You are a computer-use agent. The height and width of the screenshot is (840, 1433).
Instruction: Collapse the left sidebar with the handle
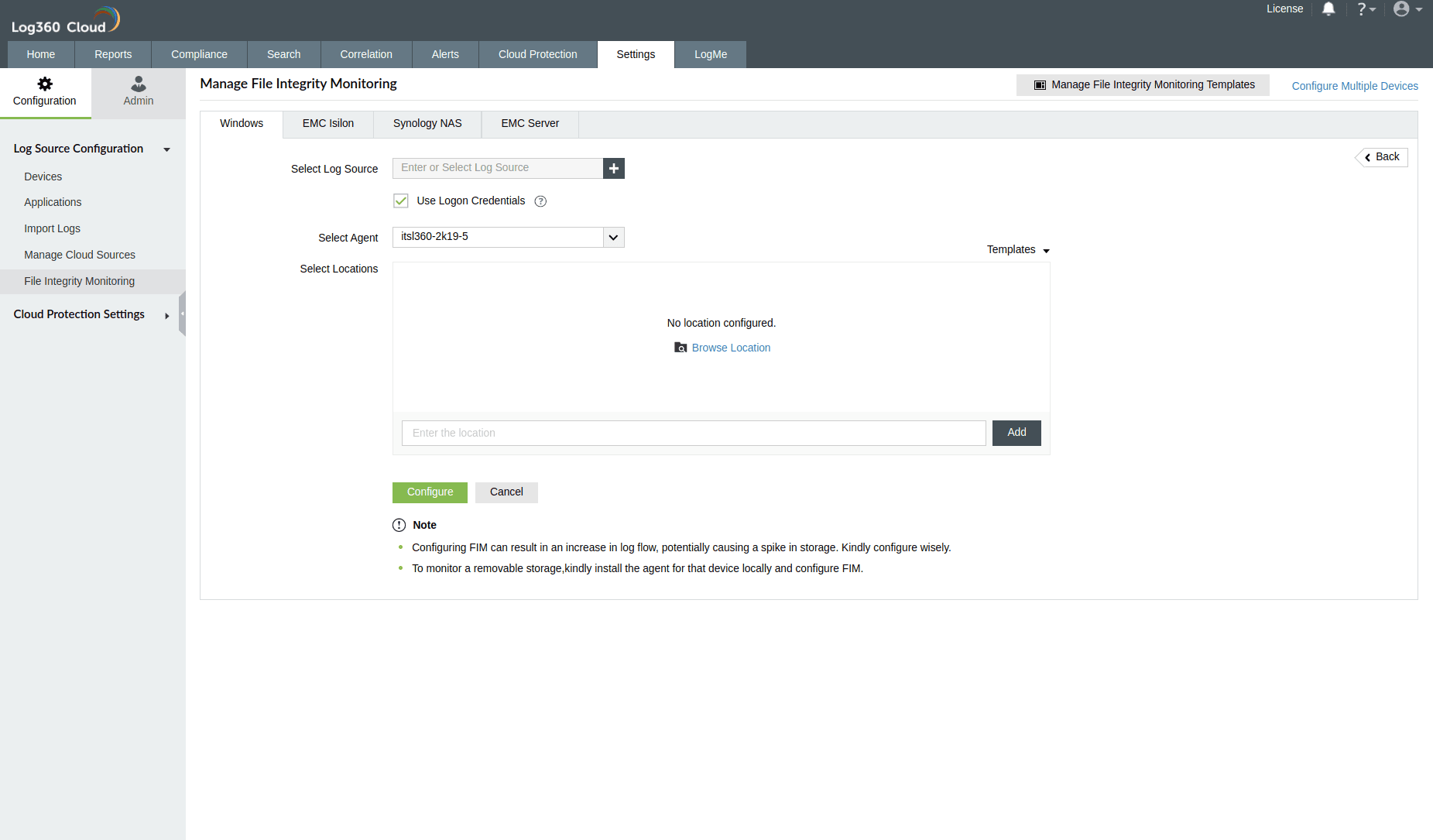coord(182,314)
